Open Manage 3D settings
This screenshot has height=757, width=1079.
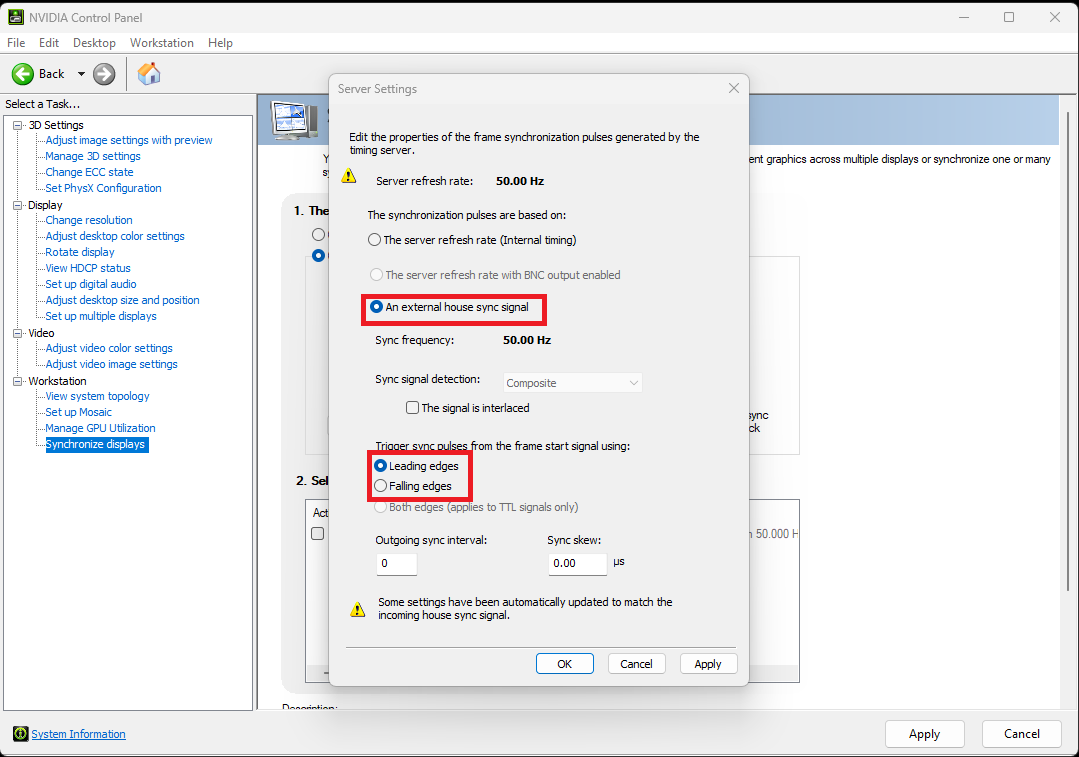click(93, 156)
